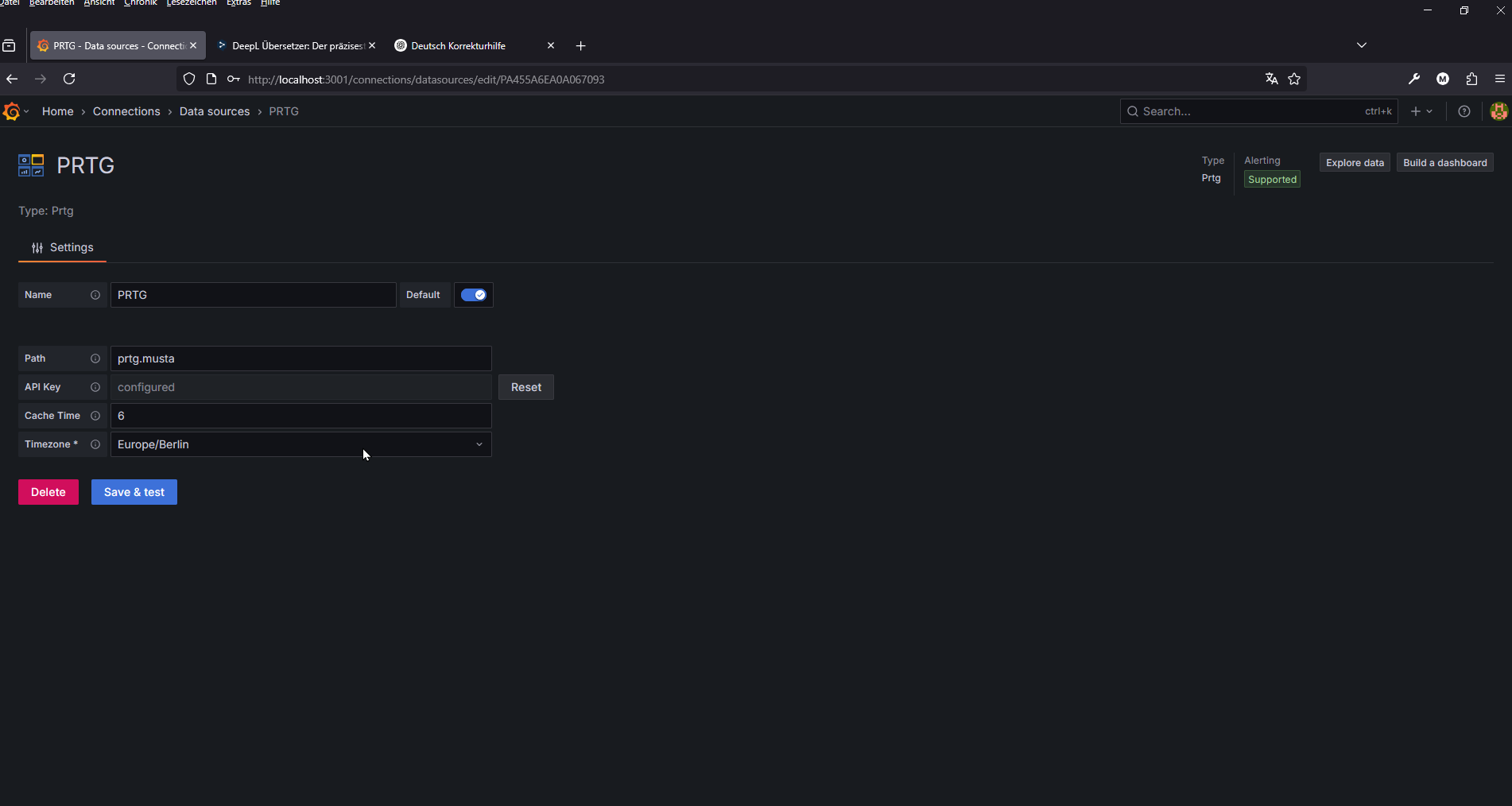Click the info icon next to API Key
Screen dimensions: 1512x806
[x=95, y=387]
